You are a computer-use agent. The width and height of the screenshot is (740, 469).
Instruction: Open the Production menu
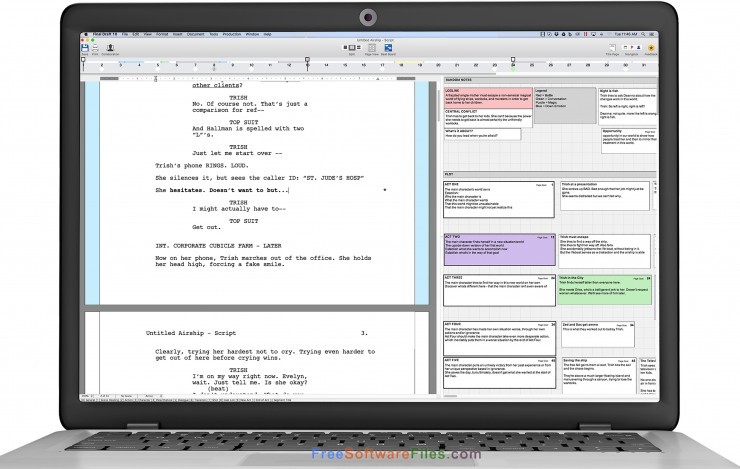click(232, 34)
